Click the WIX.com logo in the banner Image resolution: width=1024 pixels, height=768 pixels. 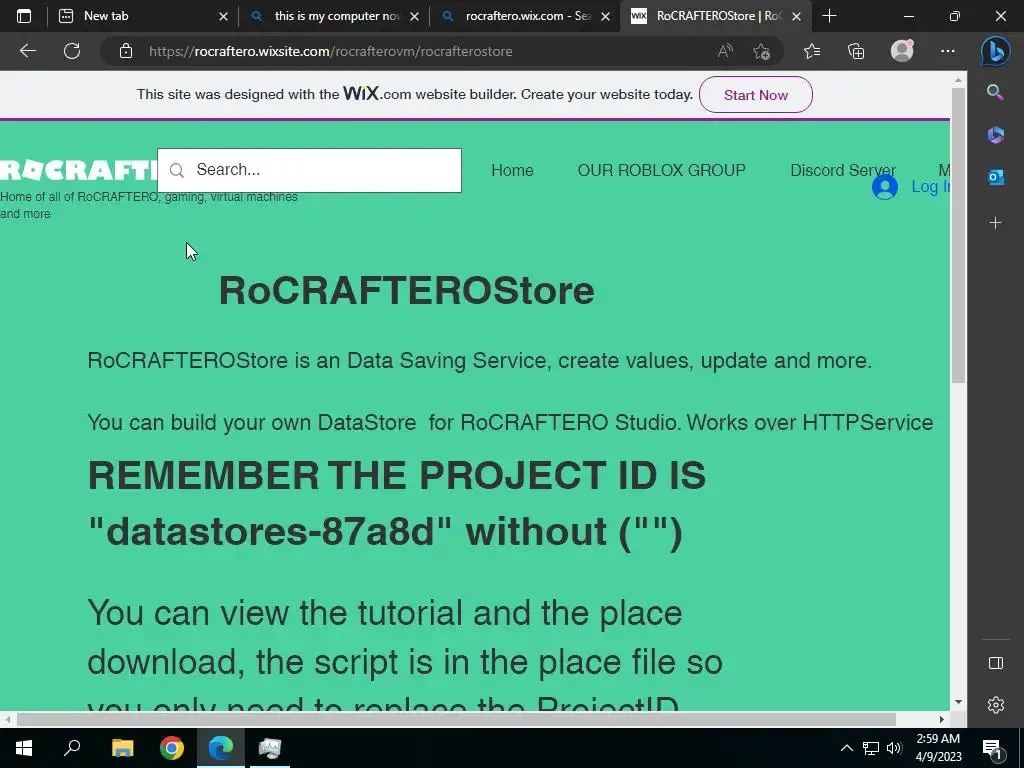point(377,93)
